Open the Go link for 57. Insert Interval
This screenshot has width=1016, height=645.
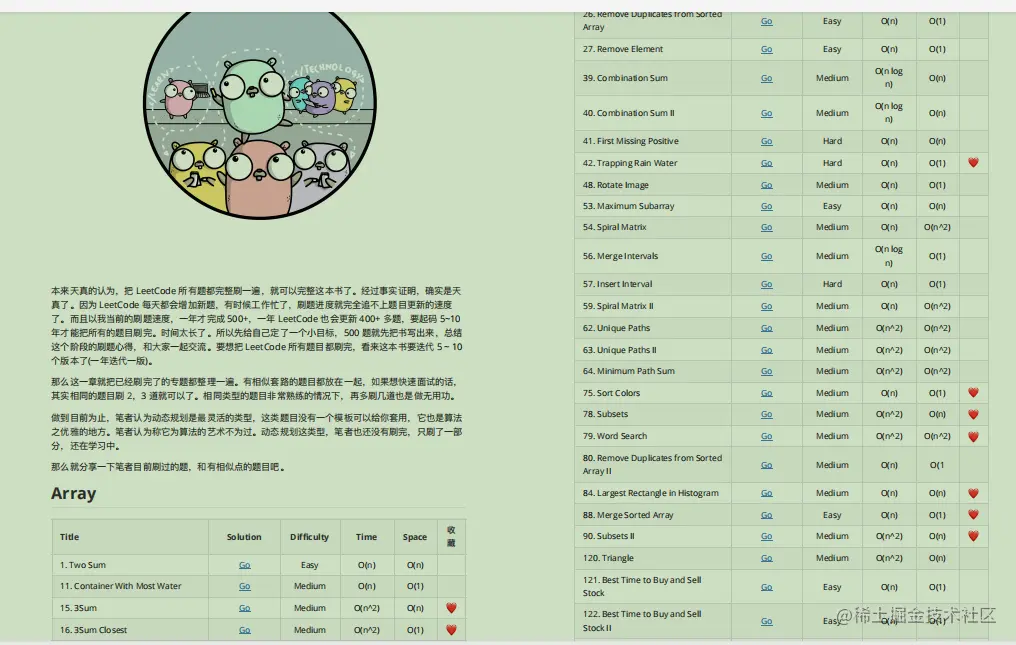click(x=767, y=285)
